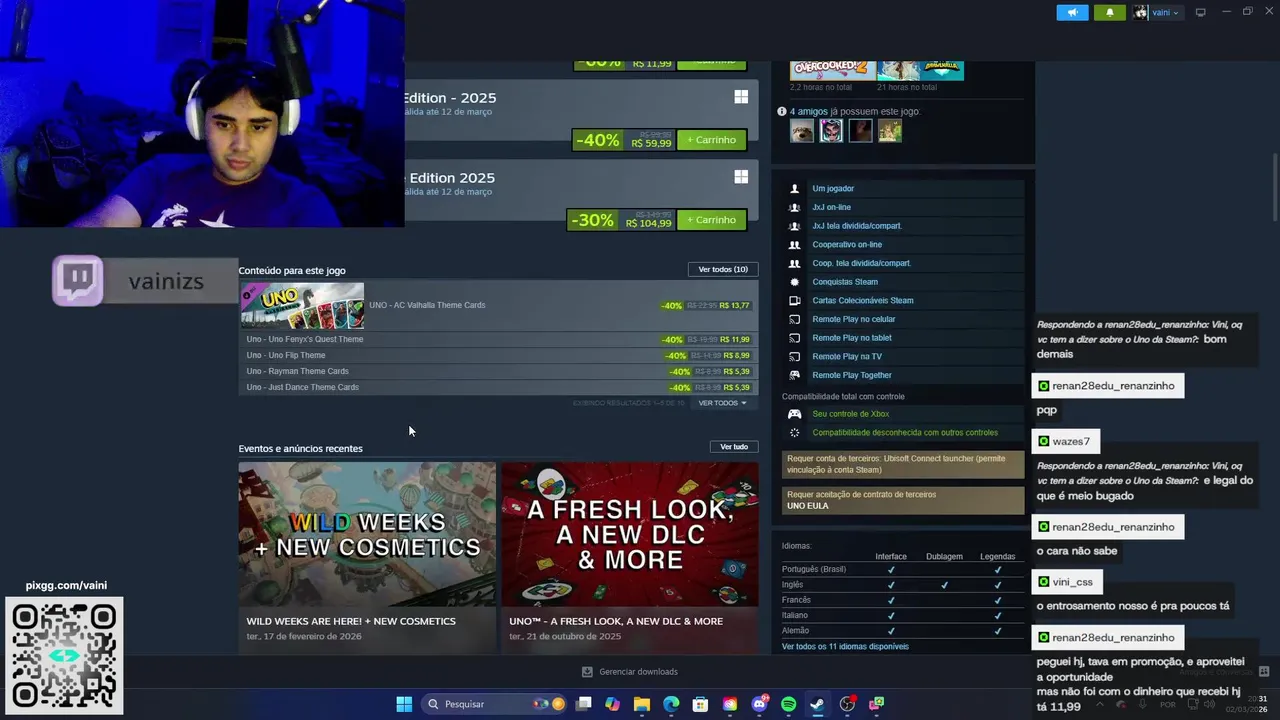
Task: Open the fourth friend avatar under 4 amigos
Action: (x=890, y=131)
